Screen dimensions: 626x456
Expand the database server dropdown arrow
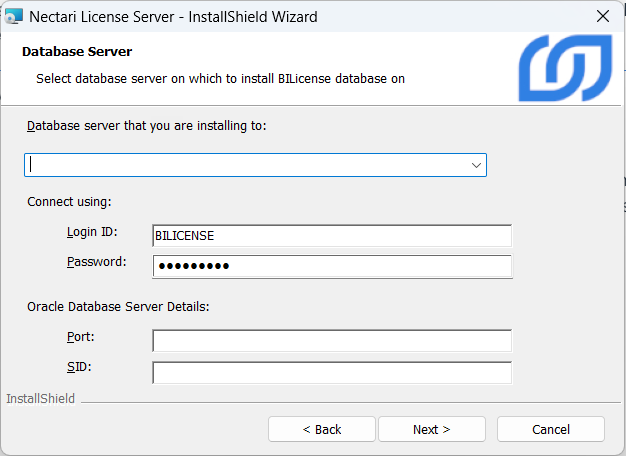click(x=475, y=164)
